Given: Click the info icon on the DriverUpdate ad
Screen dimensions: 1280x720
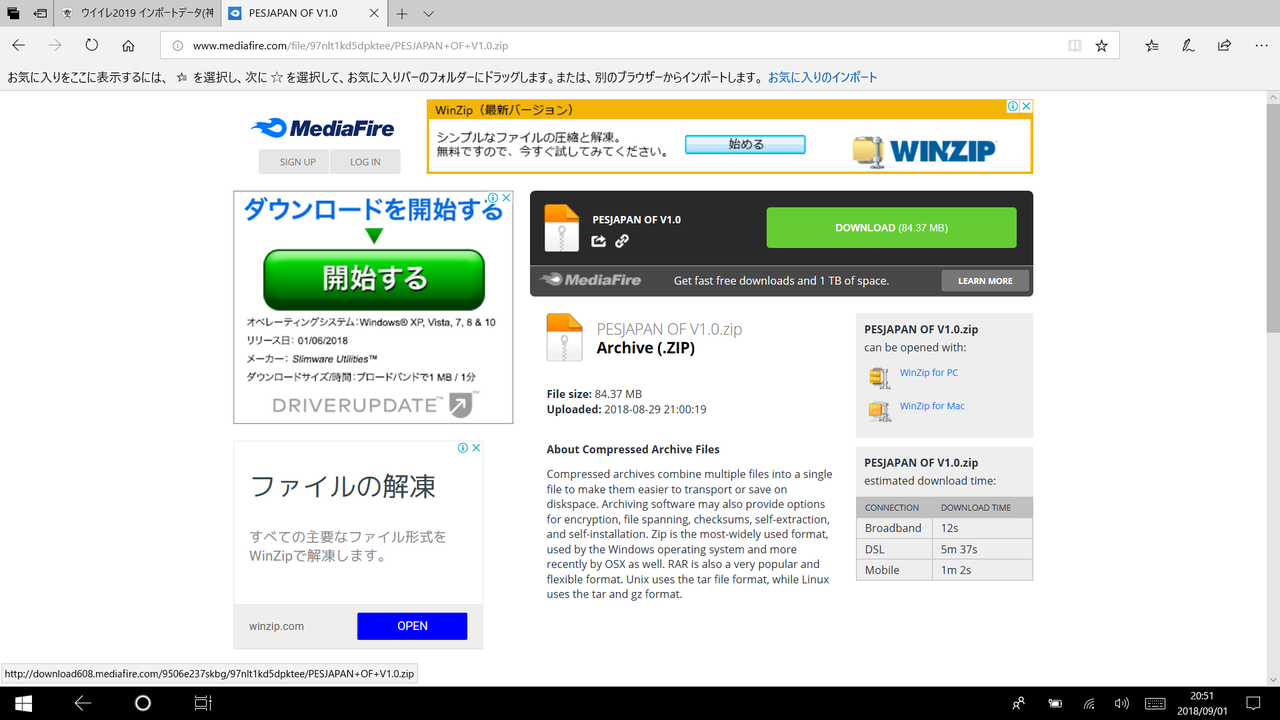Looking at the screenshot, I should coord(493,198).
